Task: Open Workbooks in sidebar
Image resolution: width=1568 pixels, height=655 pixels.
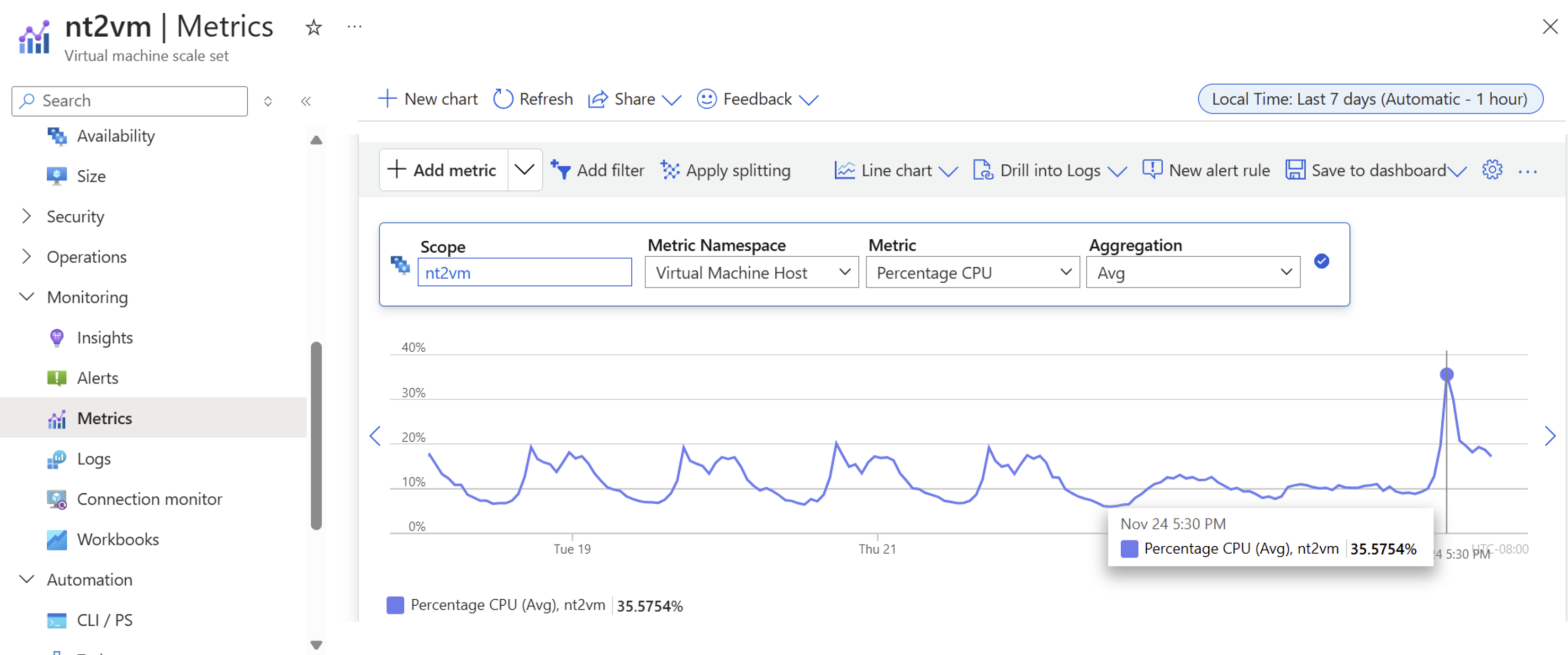Action: [117, 539]
